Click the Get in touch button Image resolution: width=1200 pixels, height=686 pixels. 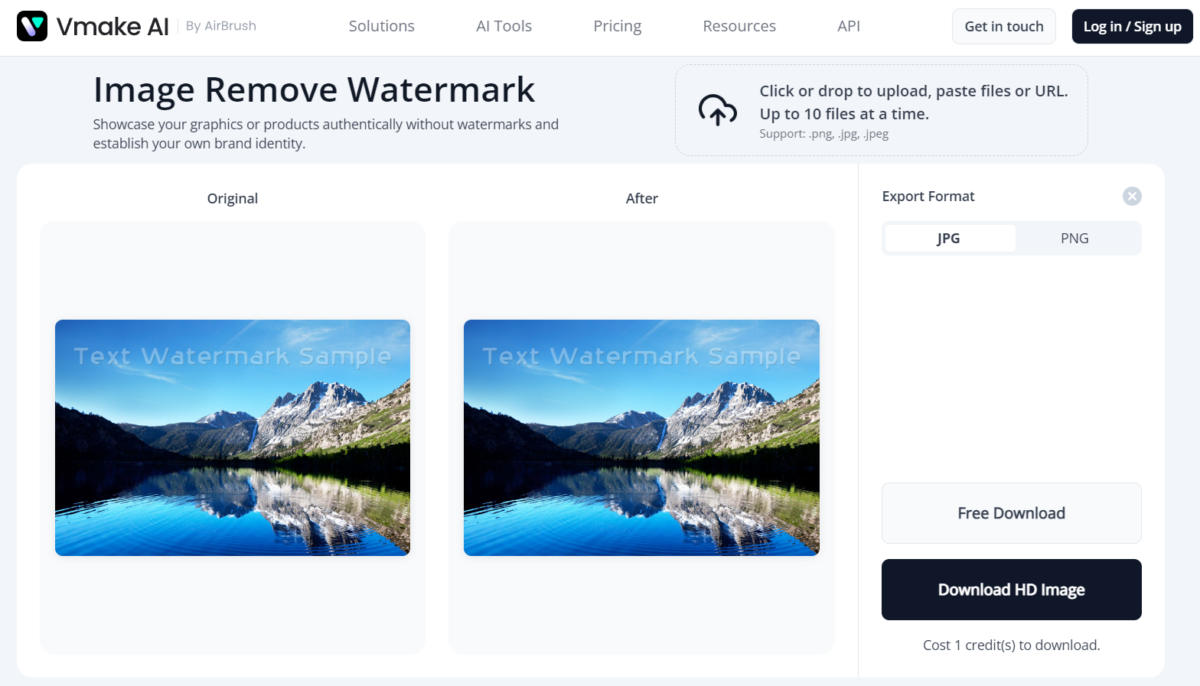[1003, 26]
